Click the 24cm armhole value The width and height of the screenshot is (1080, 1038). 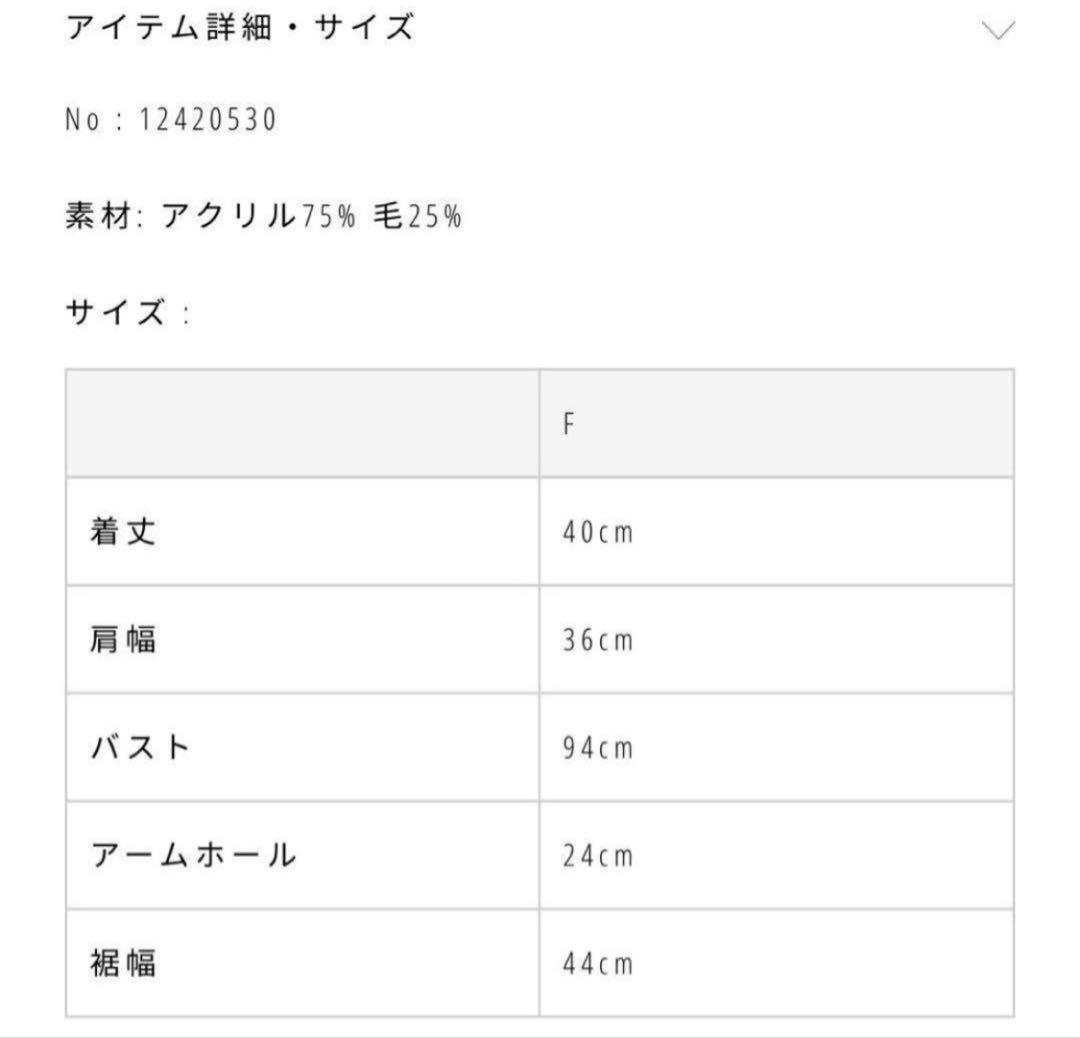tap(597, 856)
